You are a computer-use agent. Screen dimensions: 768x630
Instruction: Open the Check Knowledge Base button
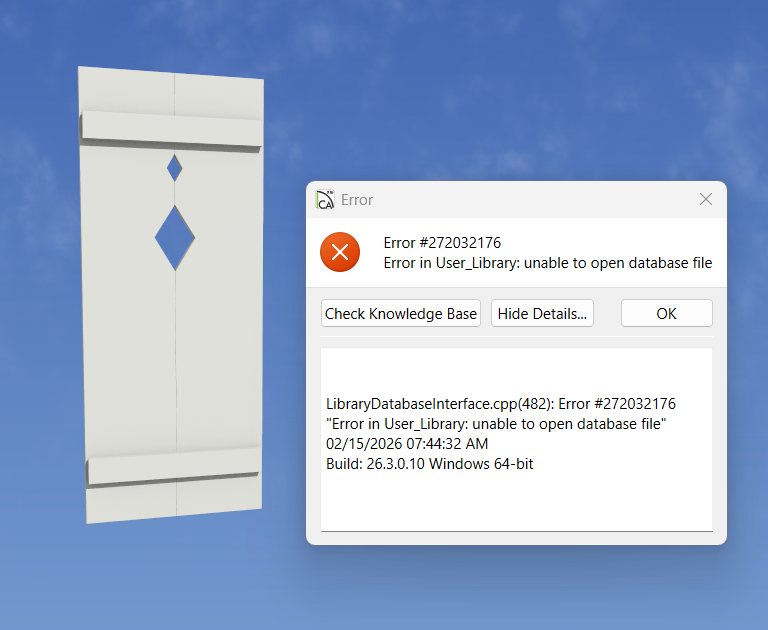(x=400, y=313)
